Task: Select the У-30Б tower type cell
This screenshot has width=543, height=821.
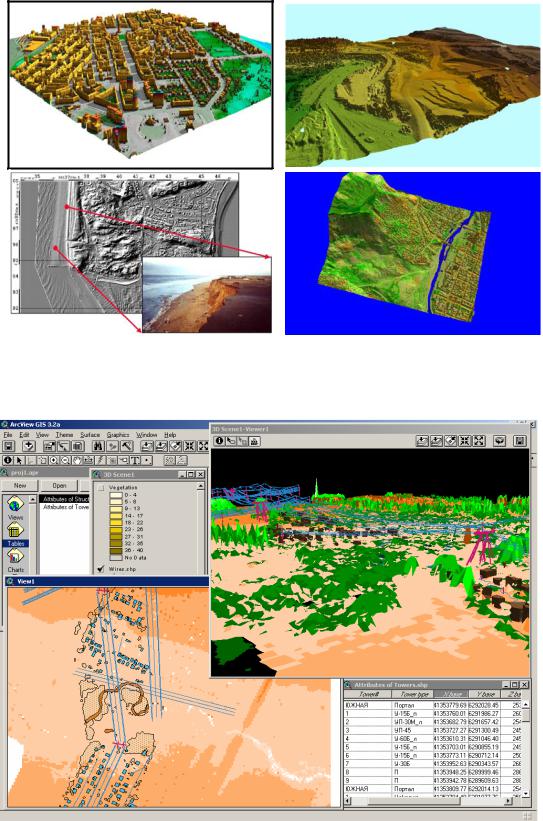Action: [412, 763]
